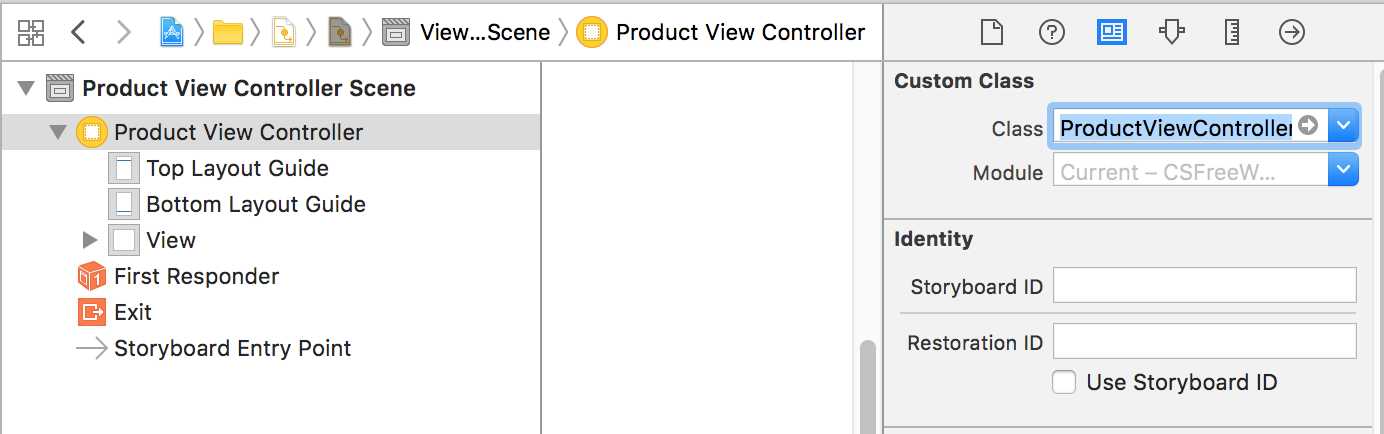The height and width of the screenshot is (434, 1384).
Task: Click the Restoration ID text field
Action: (x=1205, y=341)
